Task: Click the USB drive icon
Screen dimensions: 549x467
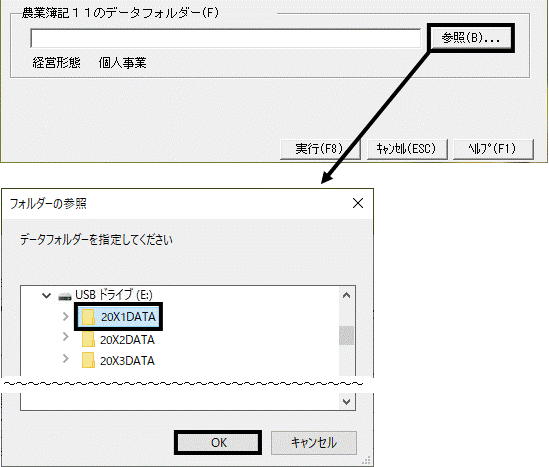Action: (65, 297)
